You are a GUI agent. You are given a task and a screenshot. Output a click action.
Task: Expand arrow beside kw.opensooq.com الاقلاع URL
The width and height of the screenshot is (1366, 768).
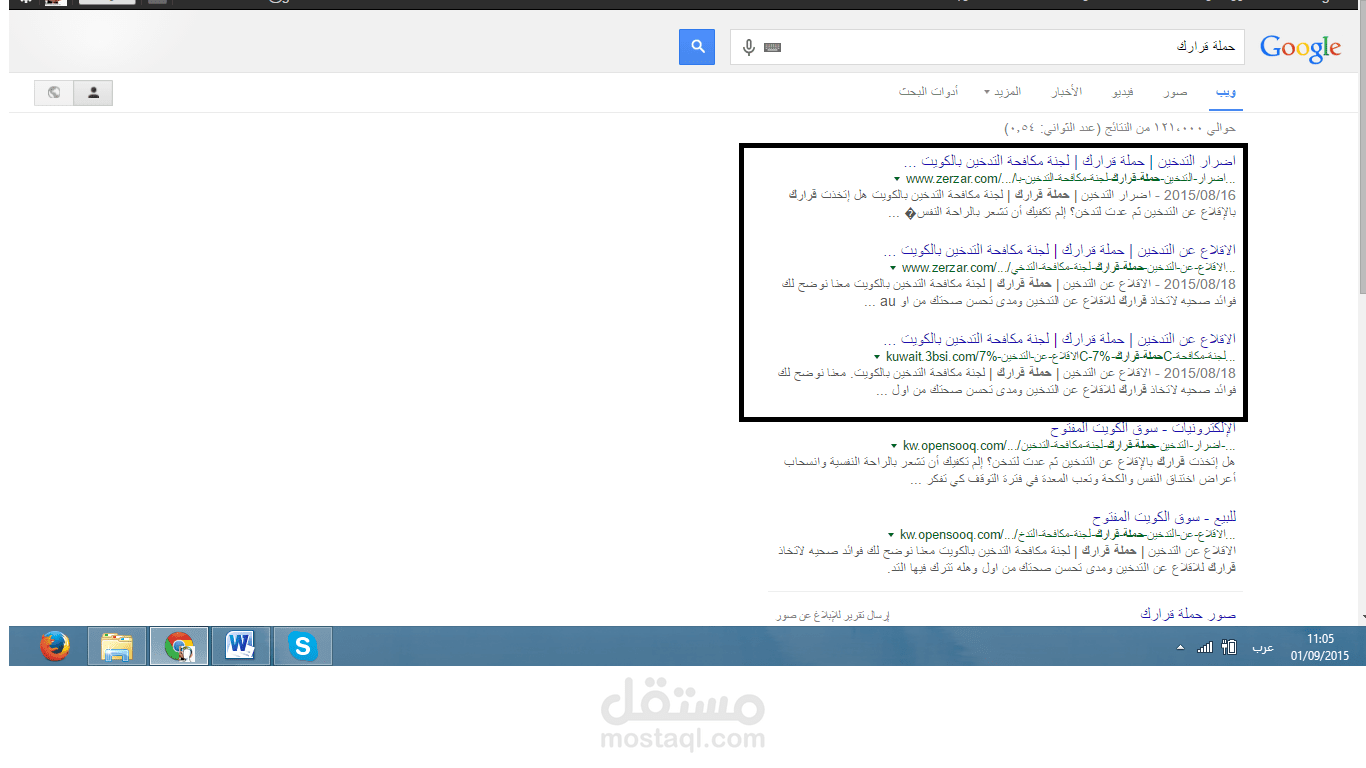click(x=890, y=534)
